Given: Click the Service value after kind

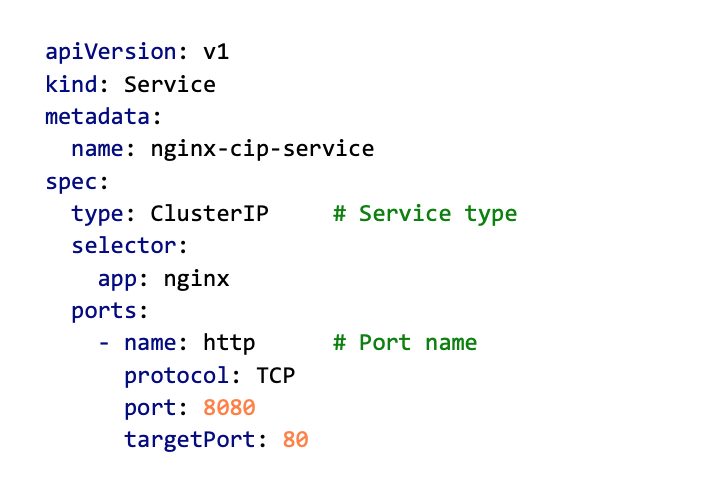Looking at the screenshot, I should [169, 84].
